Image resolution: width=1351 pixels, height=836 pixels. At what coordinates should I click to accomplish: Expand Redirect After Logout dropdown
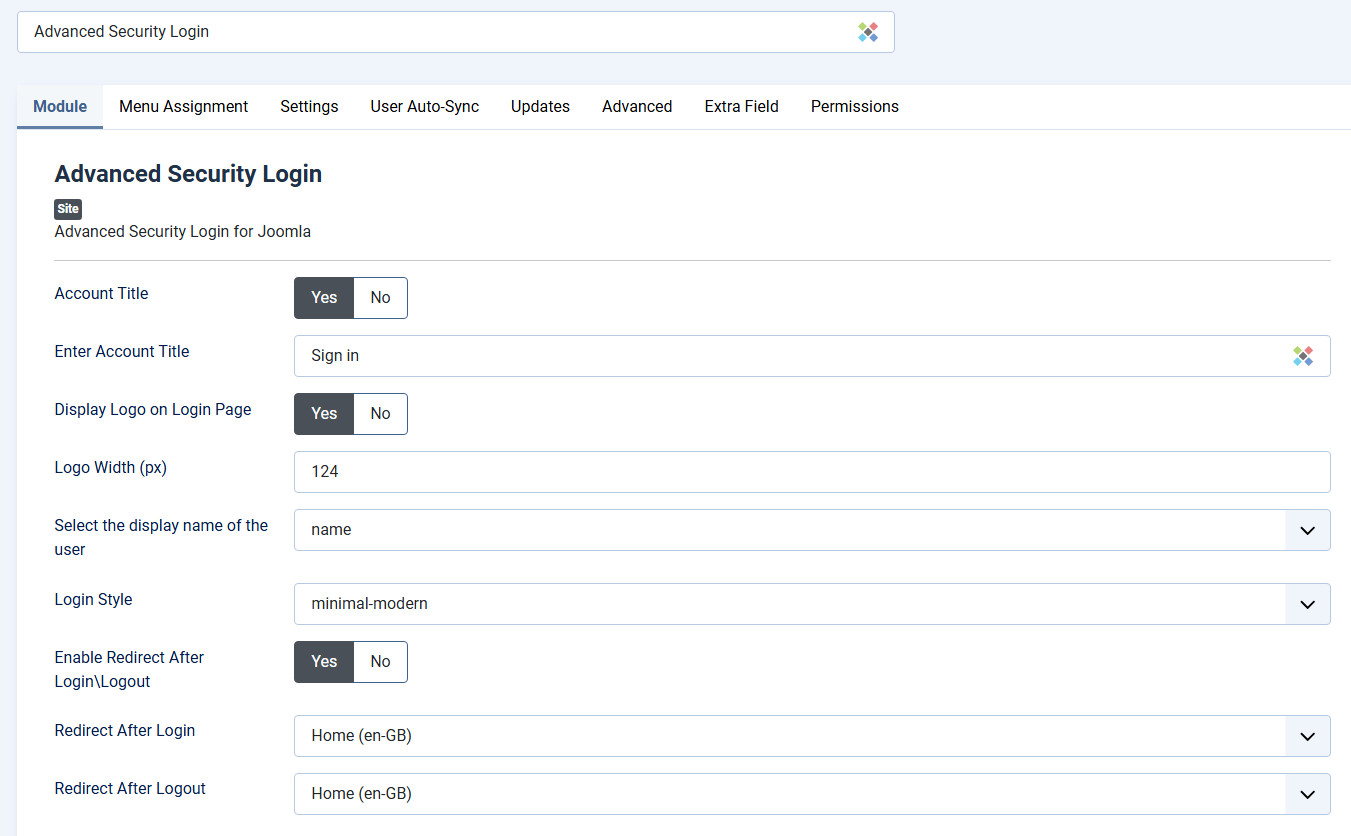[811, 794]
